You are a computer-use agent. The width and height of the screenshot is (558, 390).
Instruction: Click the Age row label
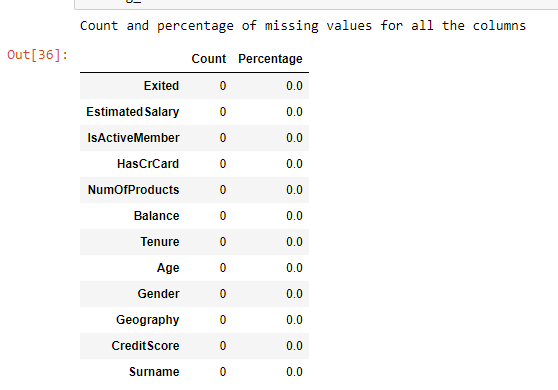pos(168,268)
